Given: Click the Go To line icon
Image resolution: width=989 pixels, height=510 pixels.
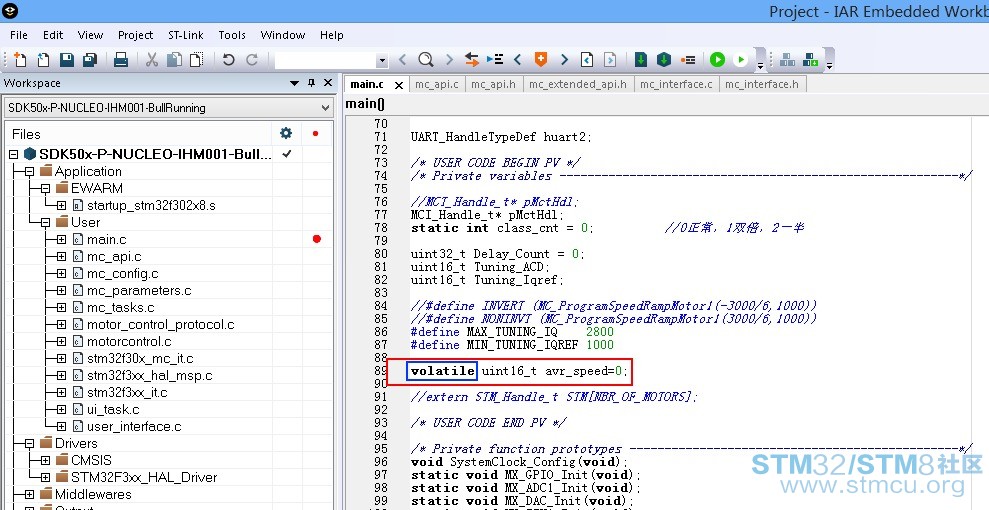Looking at the screenshot, I should [x=495, y=60].
